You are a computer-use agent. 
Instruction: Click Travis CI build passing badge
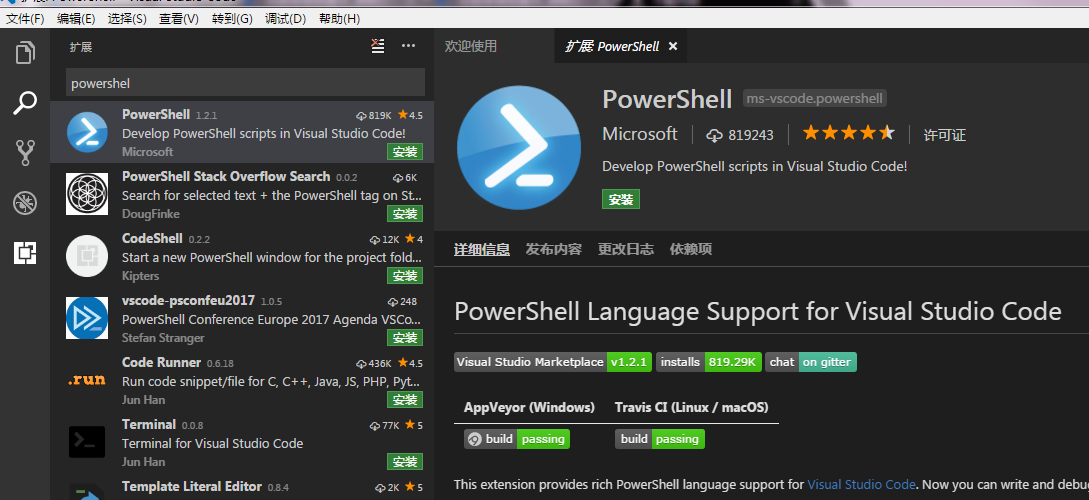[660, 439]
